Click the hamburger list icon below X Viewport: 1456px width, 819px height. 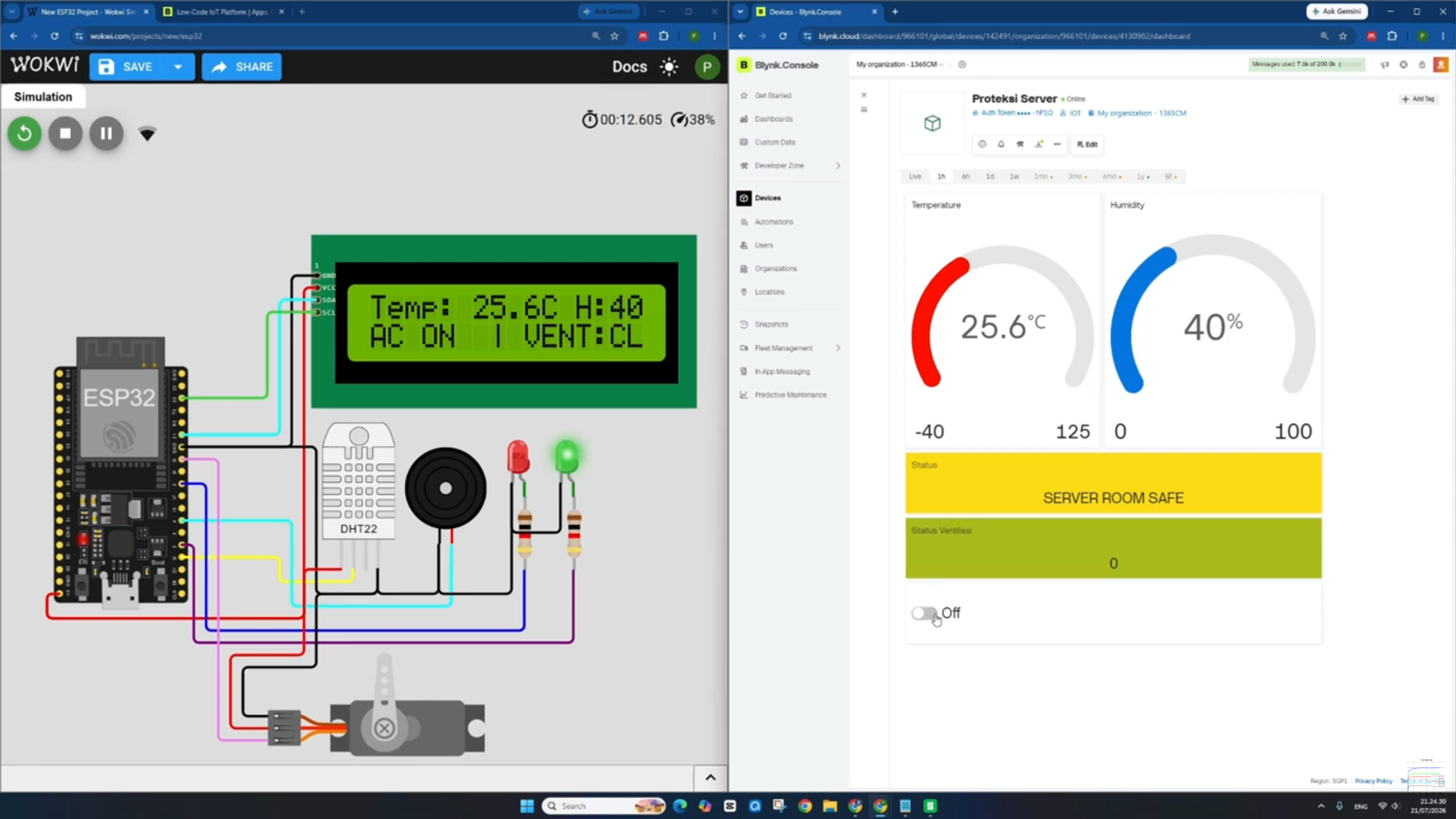[864, 110]
